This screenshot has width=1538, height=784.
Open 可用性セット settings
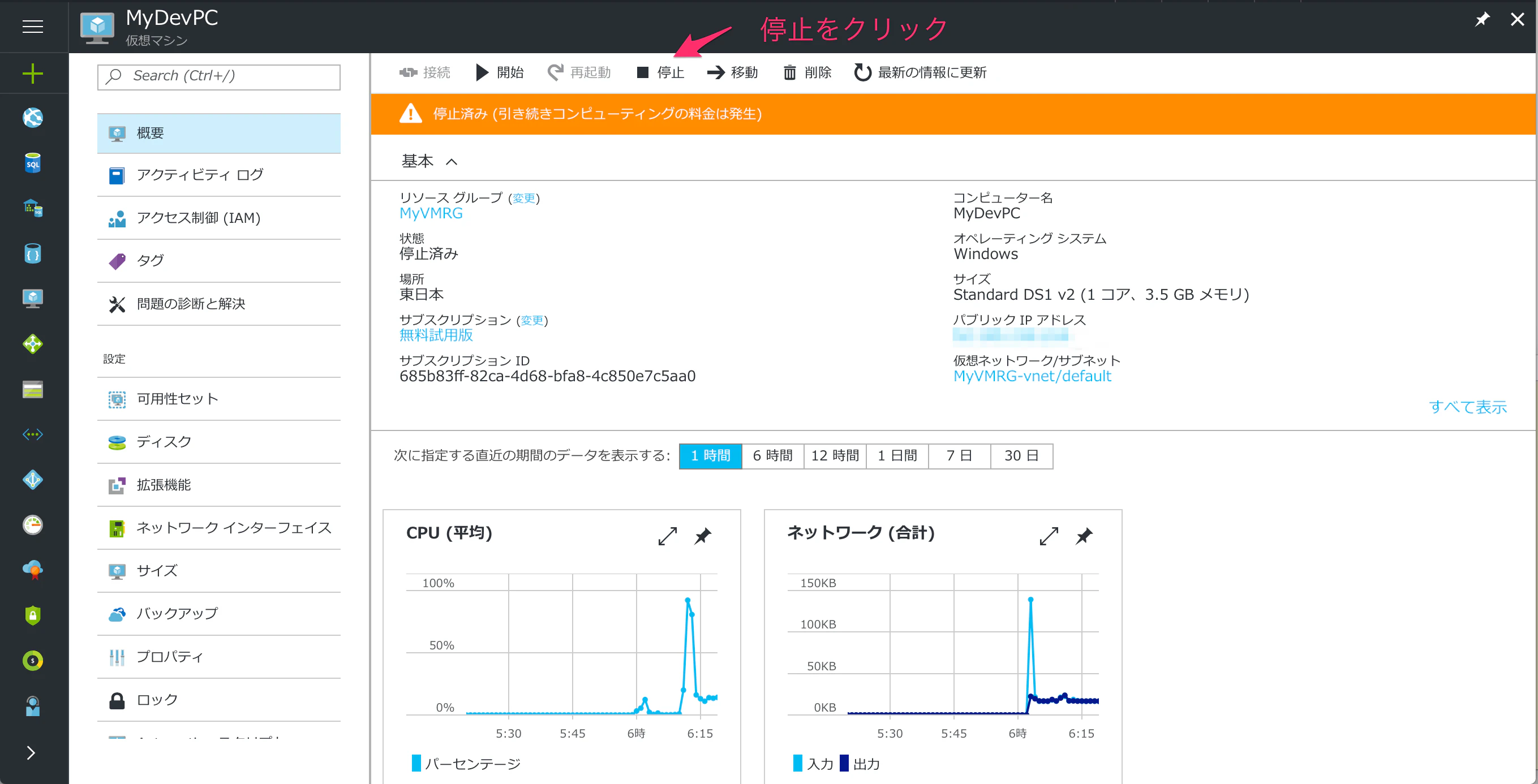pos(219,399)
